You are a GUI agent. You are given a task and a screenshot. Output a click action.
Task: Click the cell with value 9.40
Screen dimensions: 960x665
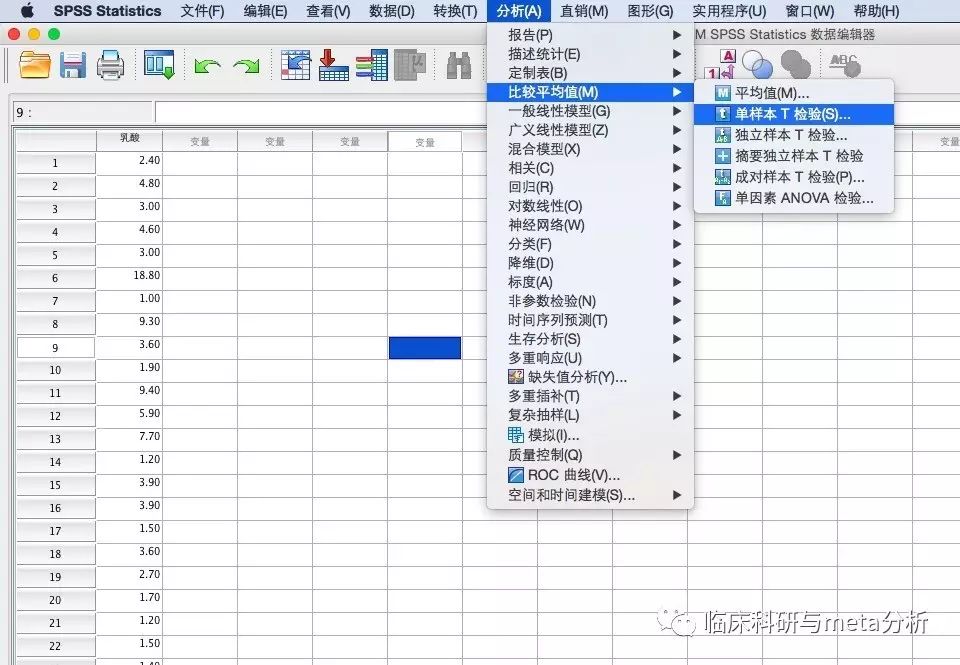tap(129, 392)
